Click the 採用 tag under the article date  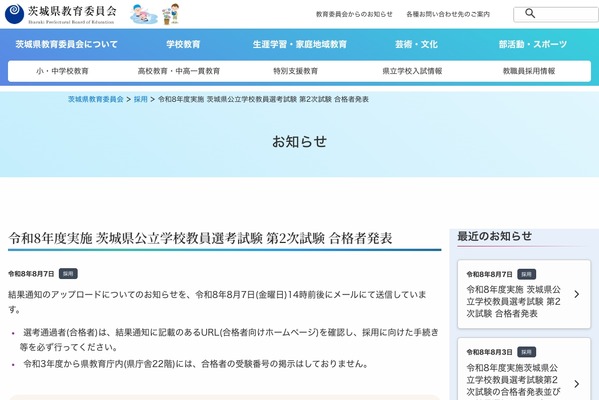tap(68, 274)
